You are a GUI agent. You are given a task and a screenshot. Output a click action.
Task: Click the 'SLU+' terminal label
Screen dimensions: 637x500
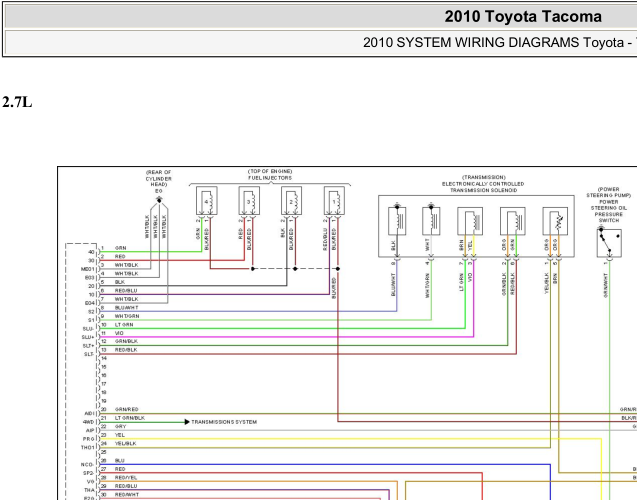[88, 337]
